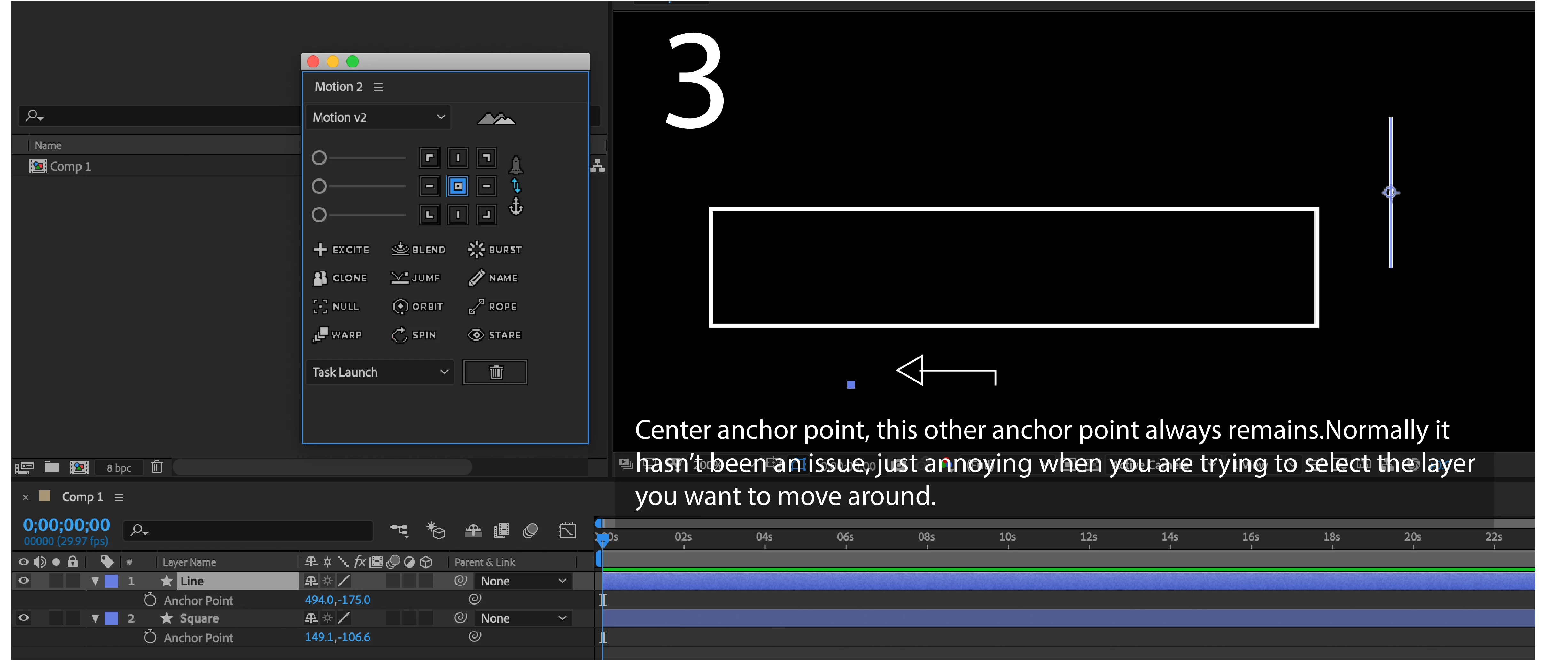
Task: Click the NULL tool in Motion panel
Action: tap(336, 306)
